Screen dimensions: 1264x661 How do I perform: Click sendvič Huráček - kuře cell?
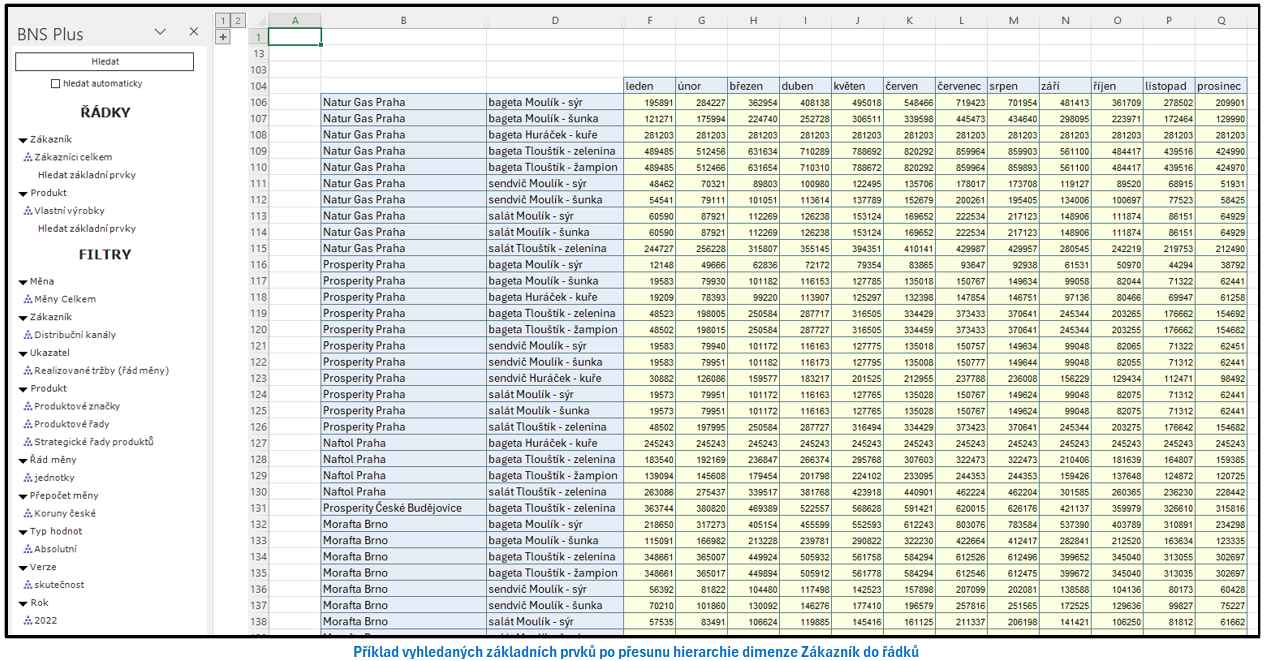coord(554,378)
